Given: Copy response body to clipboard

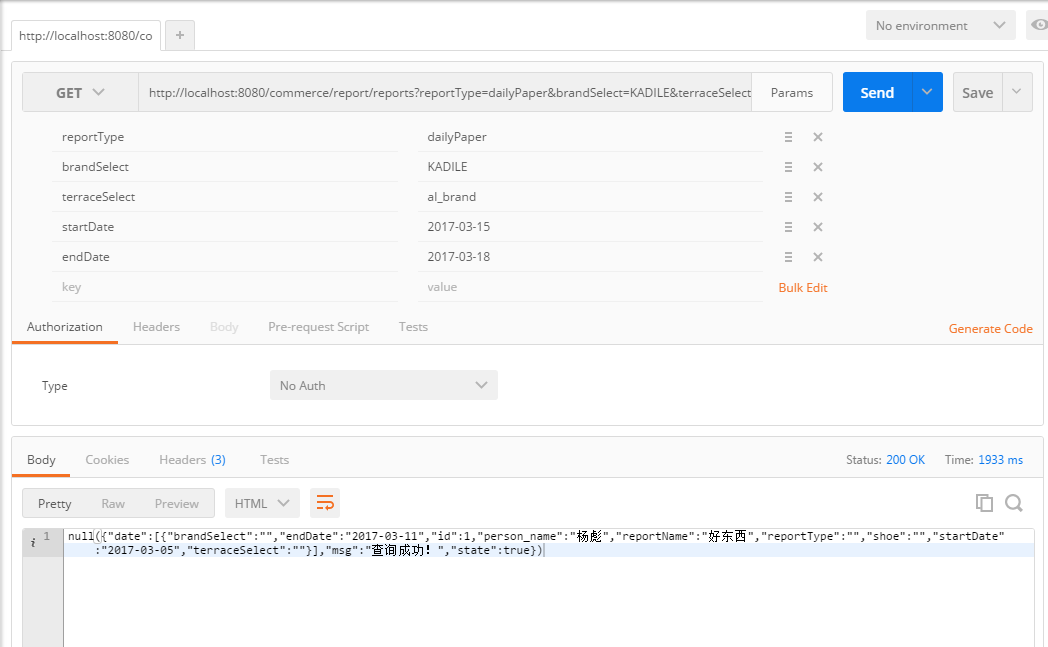Looking at the screenshot, I should pyautogui.click(x=984, y=503).
